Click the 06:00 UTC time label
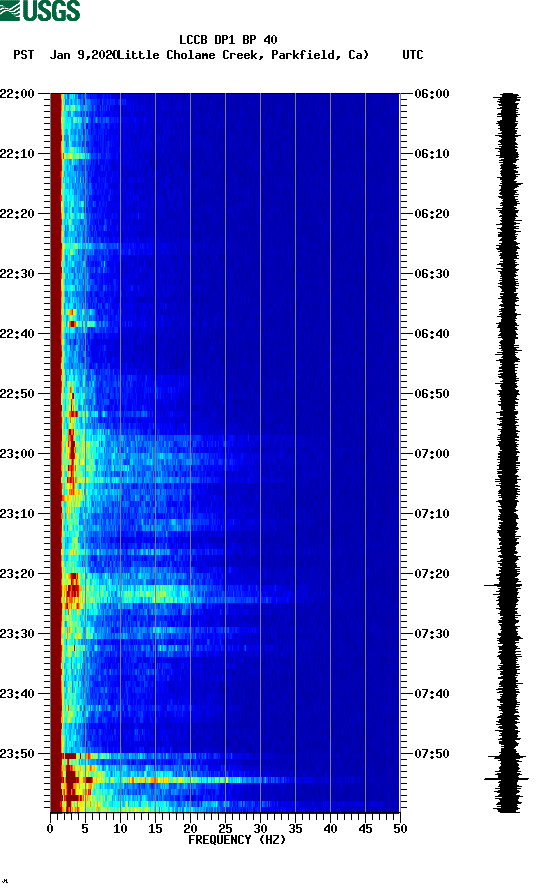 432,94
